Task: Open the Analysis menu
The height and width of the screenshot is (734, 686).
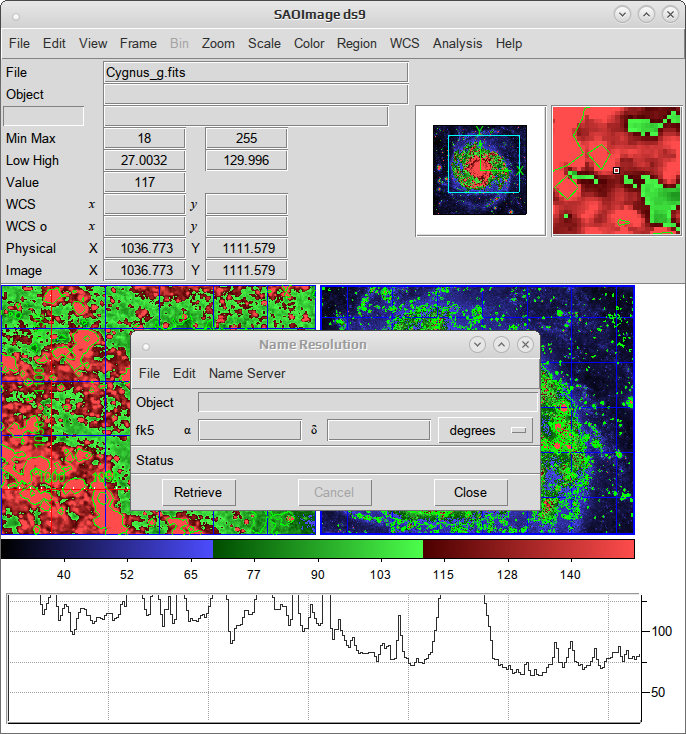Action: (x=457, y=44)
